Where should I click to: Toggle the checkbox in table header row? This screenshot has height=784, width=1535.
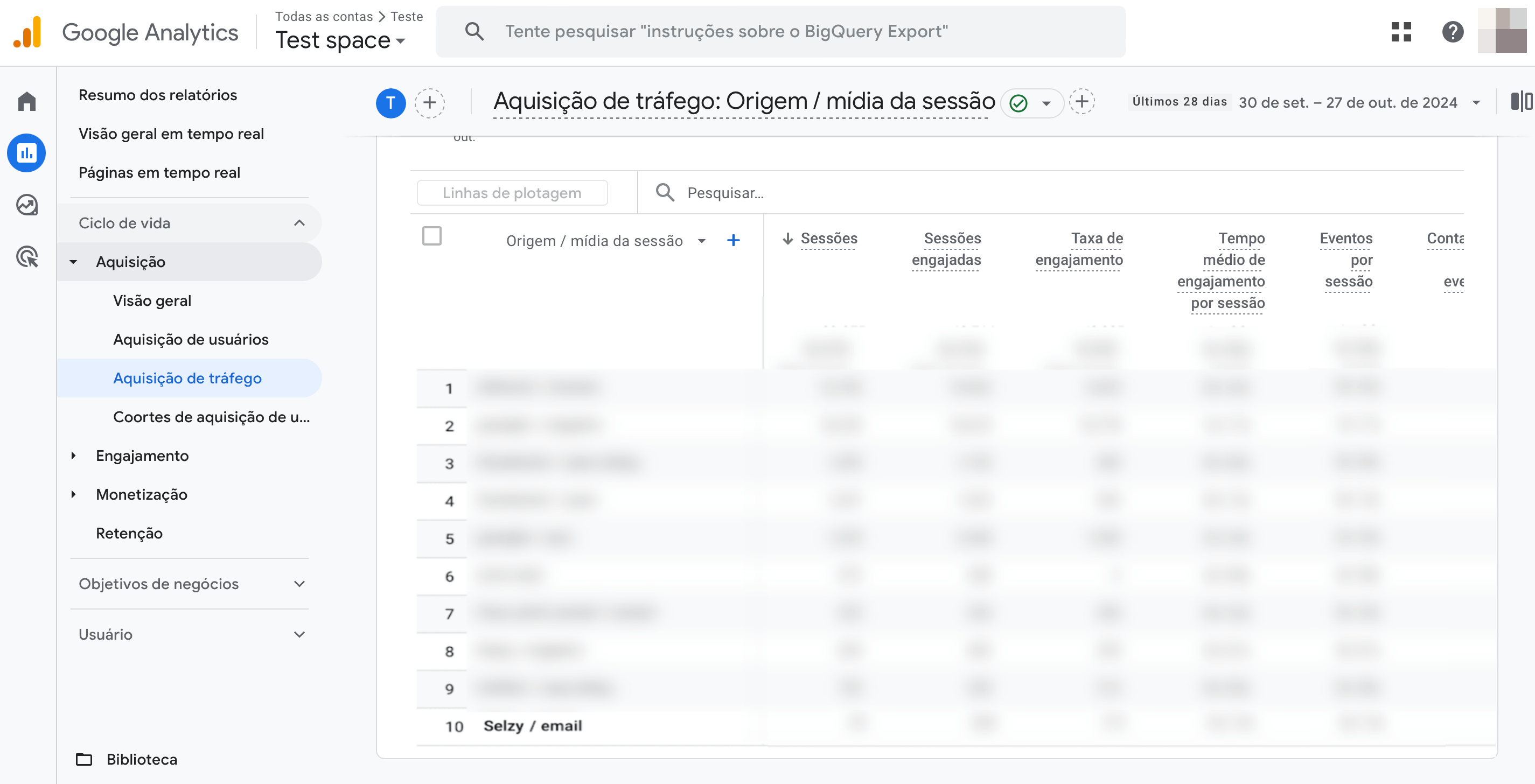tap(432, 237)
